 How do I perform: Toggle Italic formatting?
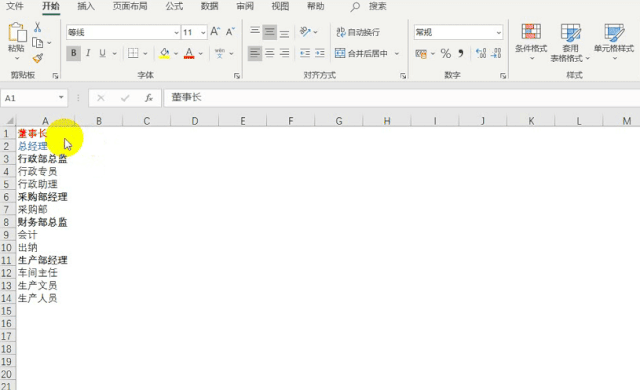[88, 53]
